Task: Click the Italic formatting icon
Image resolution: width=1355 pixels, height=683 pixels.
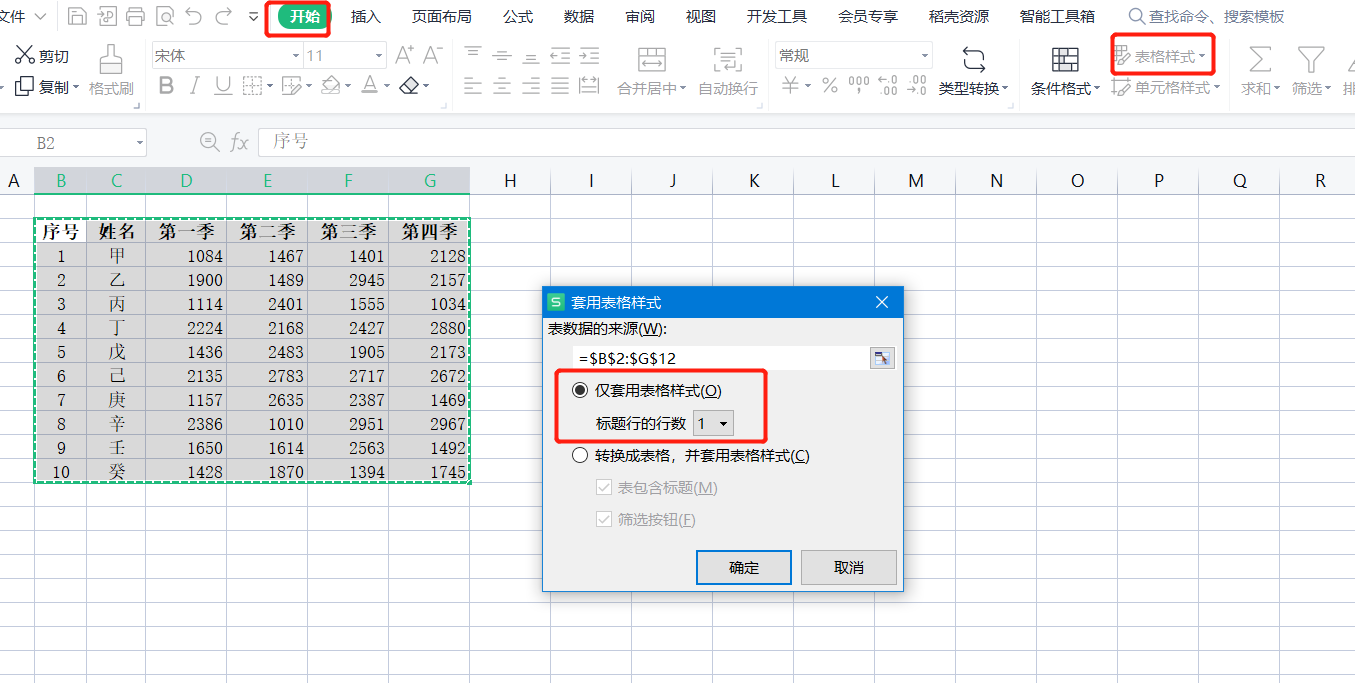Action: [x=195, y=86]
